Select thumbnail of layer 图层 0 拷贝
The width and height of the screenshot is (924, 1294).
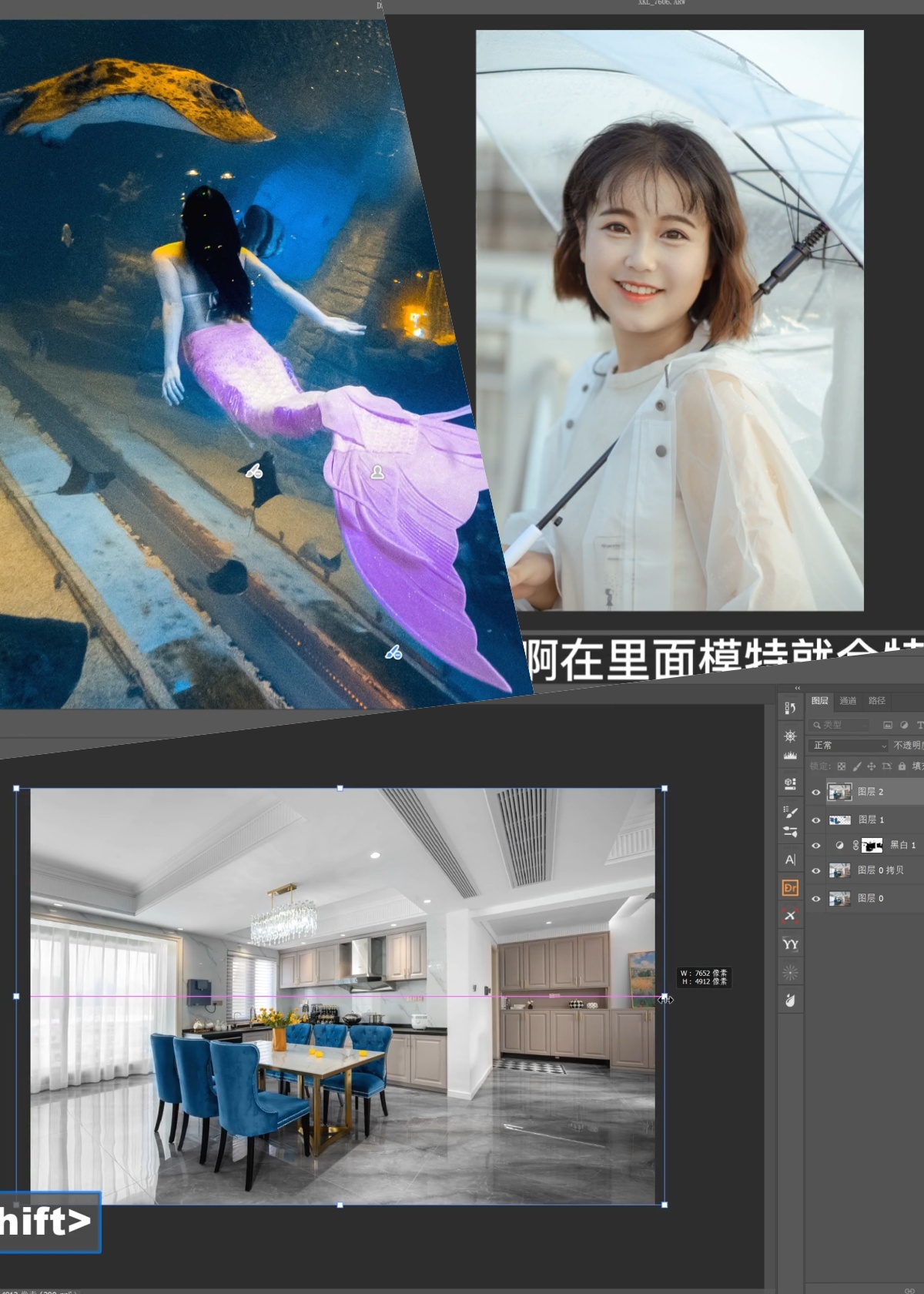pyautogui.click(x=839, y=870)
